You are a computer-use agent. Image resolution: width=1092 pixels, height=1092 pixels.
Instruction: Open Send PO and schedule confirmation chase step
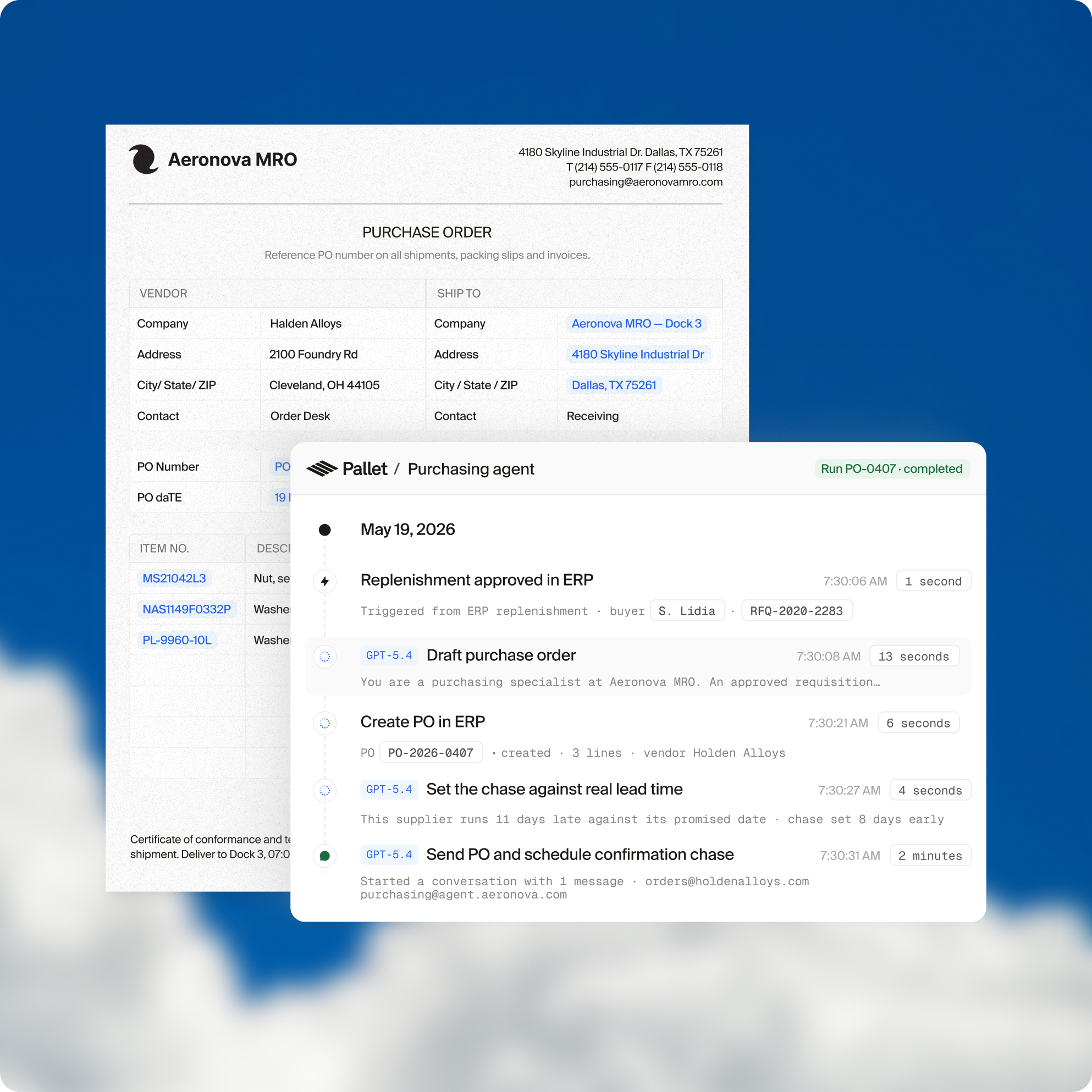[580, 854]
